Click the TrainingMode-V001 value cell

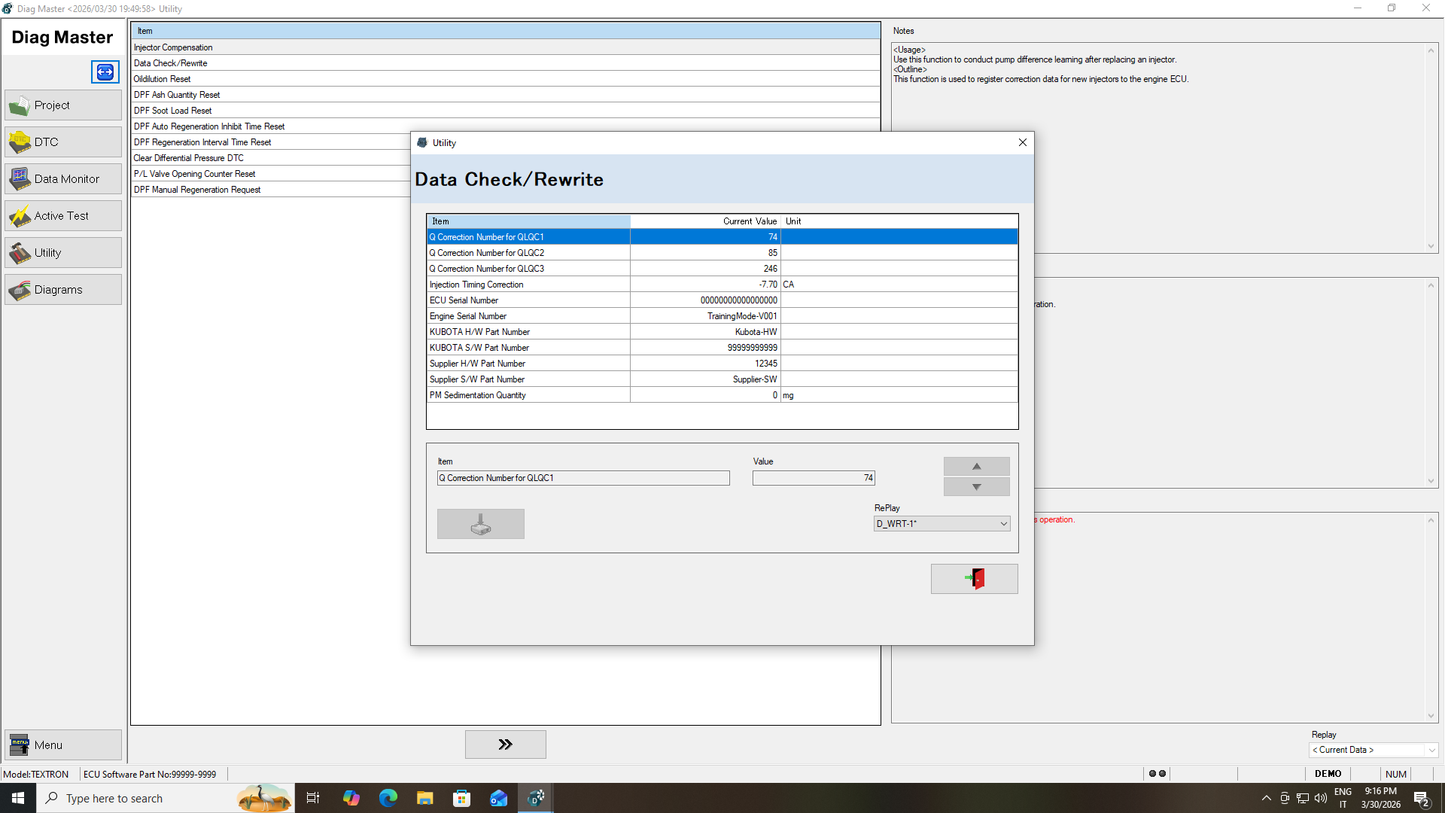tap(705, 316)
